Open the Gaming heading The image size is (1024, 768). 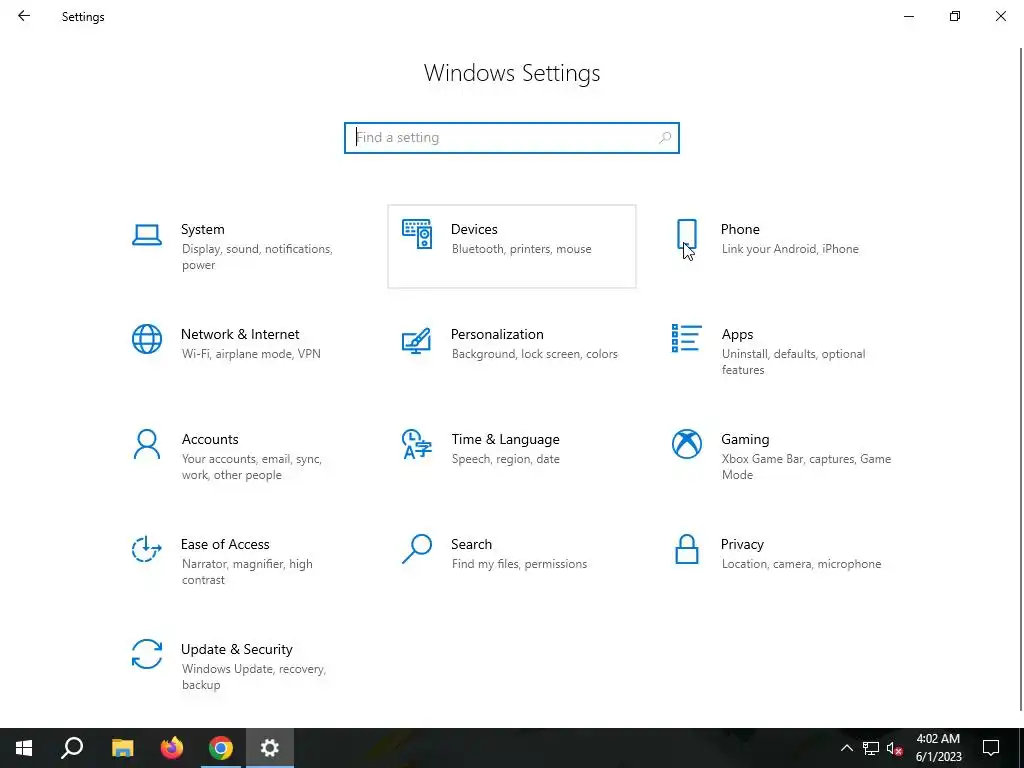745,440
